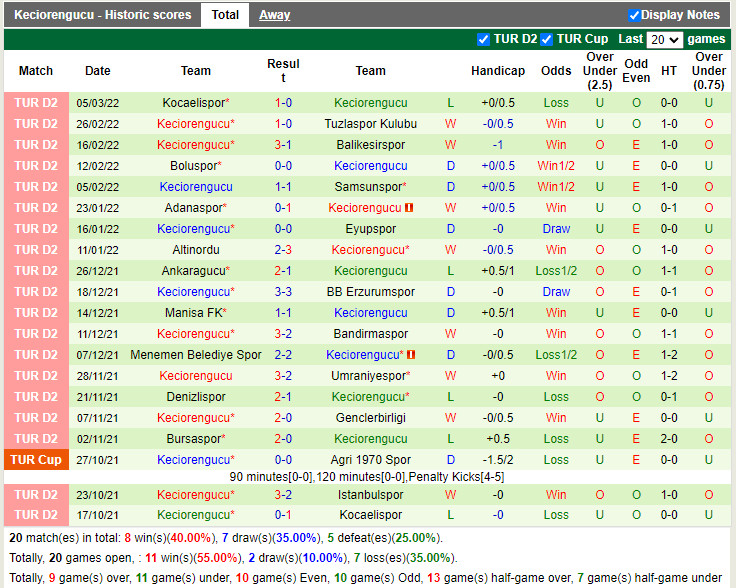This screenshot has width=736, height=588.
Task: Open Samsunspor team link
Action: pos(368,187)
